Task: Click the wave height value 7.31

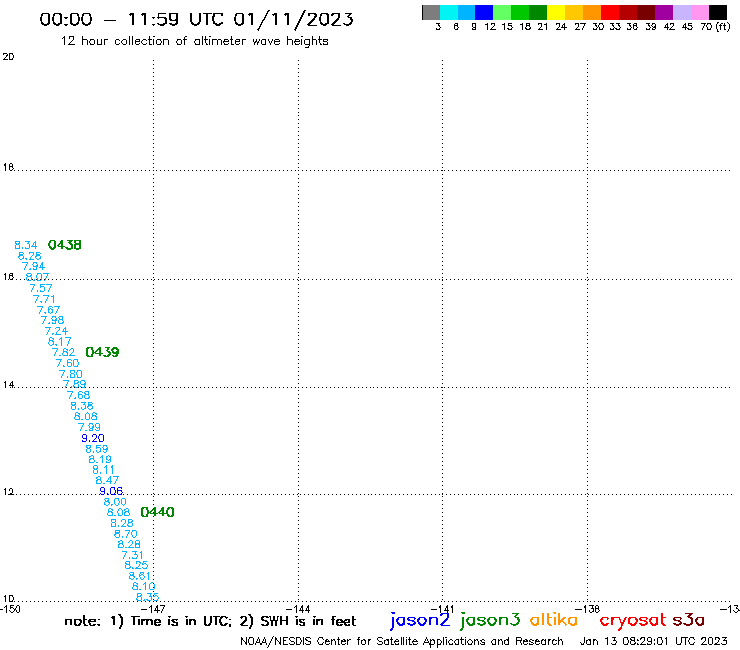Action: 132,555
